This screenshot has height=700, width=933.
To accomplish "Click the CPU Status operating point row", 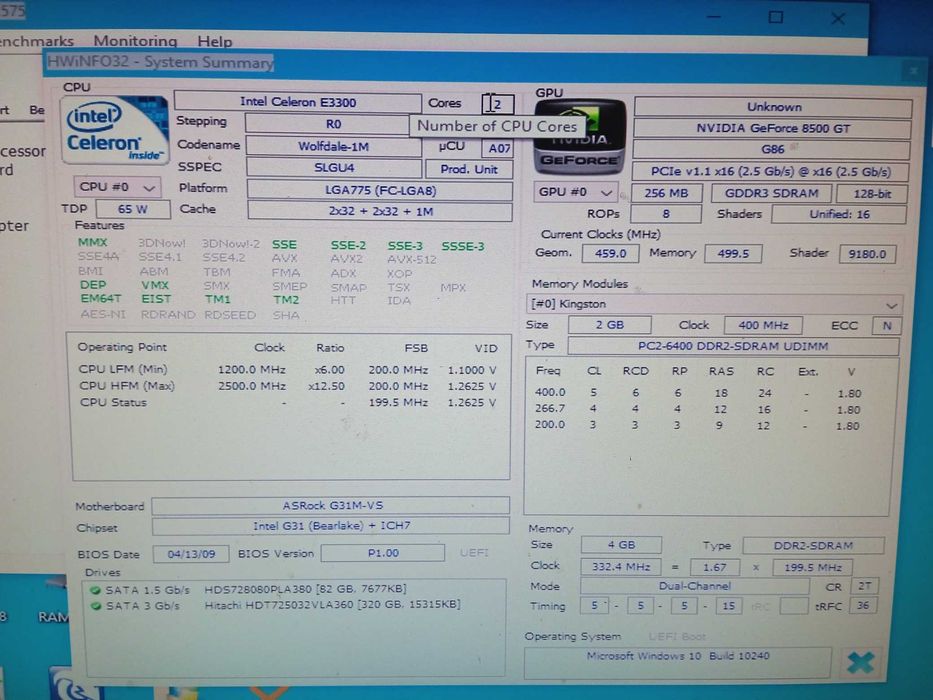I will pyautogui.click(x=287, y=402).
